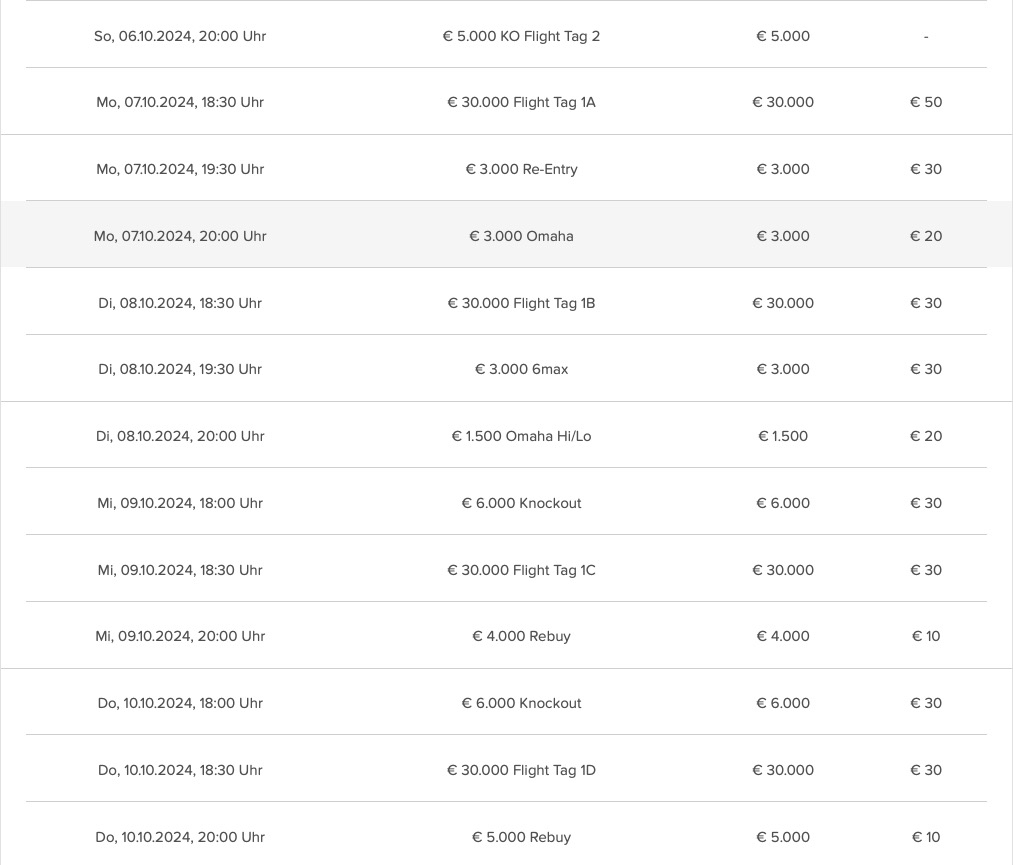Click the Di, 08.10.2024, 19:30 Uhr date

pyautogui.click(x=180, y=369)
